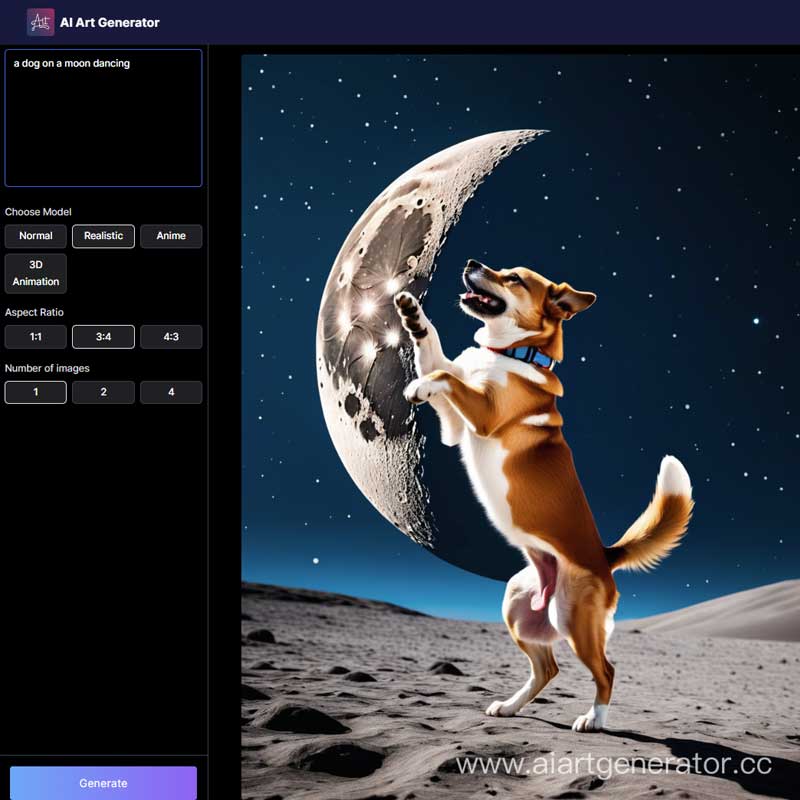Switch to the Normal model

point(35,236)
